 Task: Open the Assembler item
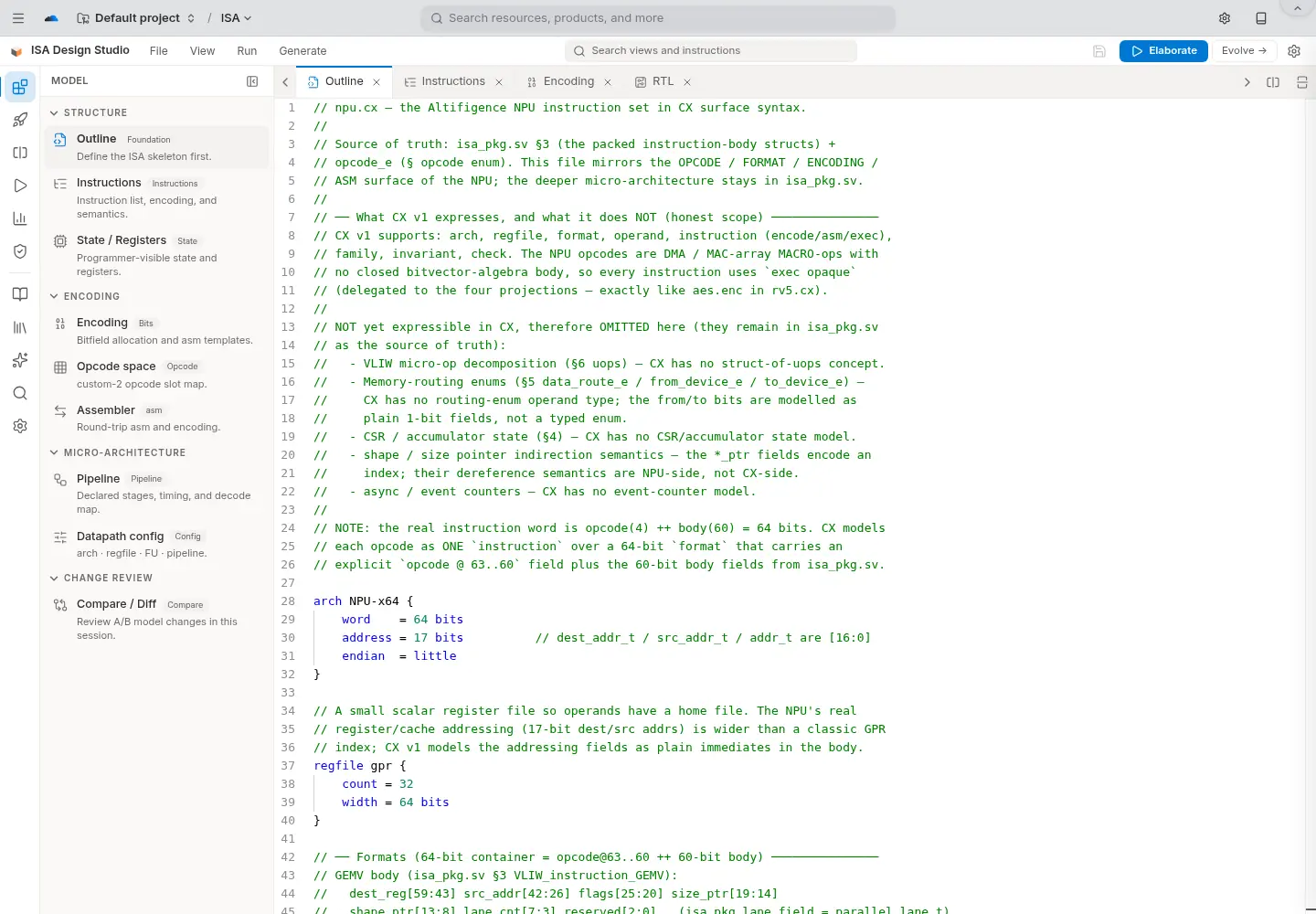(156, 418)
